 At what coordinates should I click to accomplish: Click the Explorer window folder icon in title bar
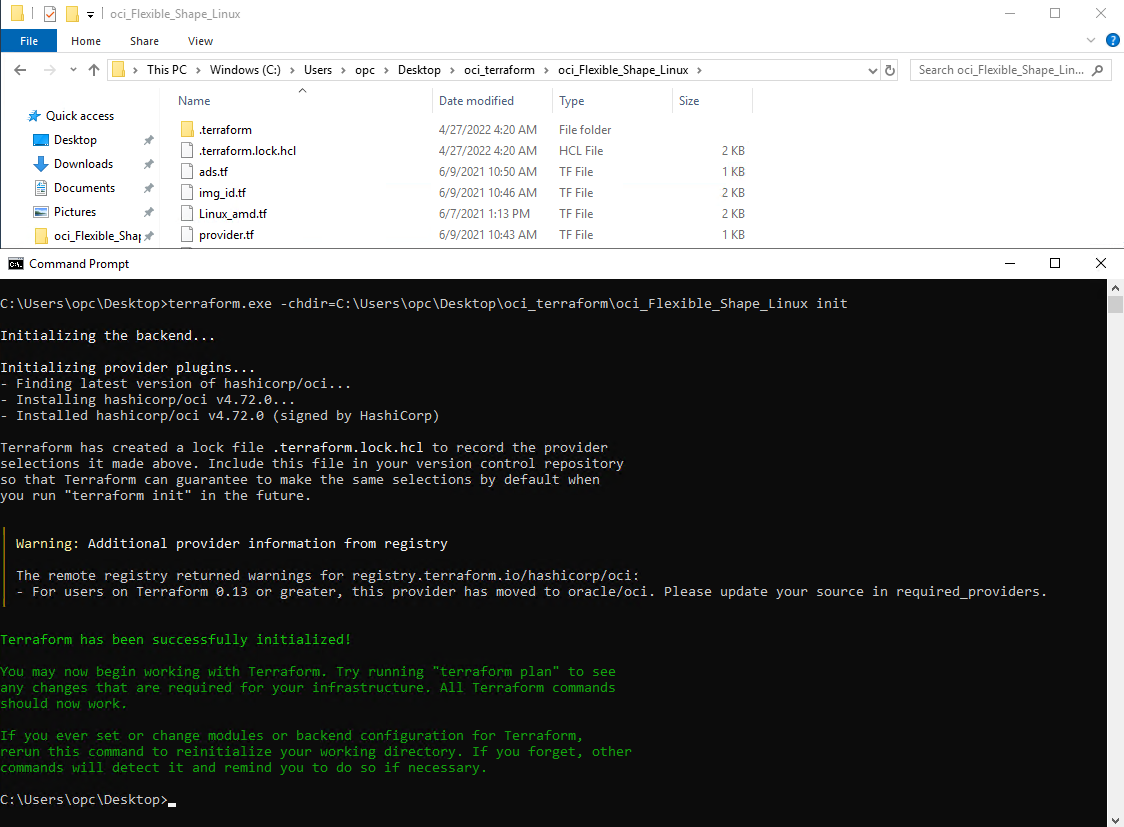(18, 14)
